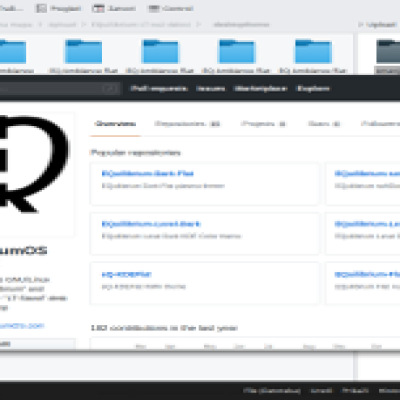Open the Equilibrium-Level-Dark repository link

pos(151,224)
